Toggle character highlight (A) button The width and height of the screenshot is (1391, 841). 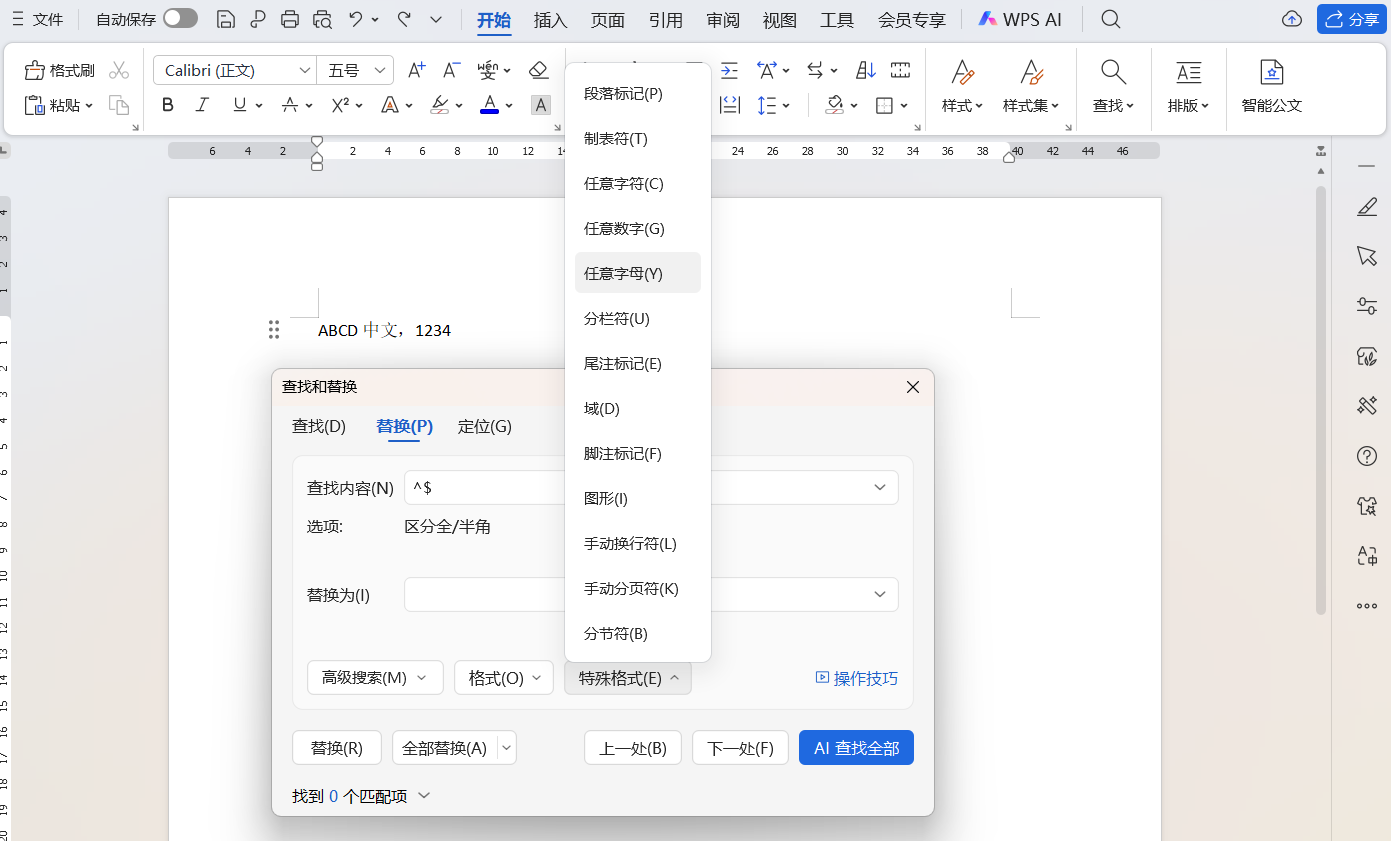[540, 104]
